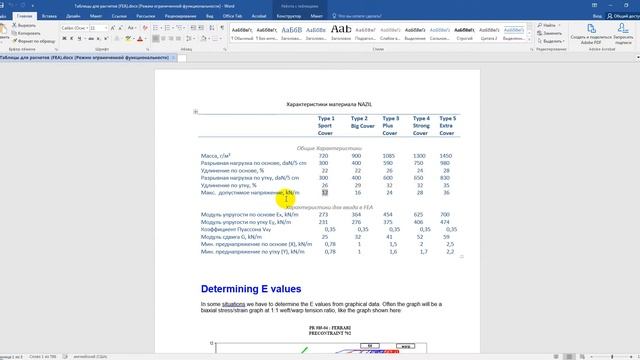Switch to the Вставка tab
The image size is (640, 360).
[49, 16]
